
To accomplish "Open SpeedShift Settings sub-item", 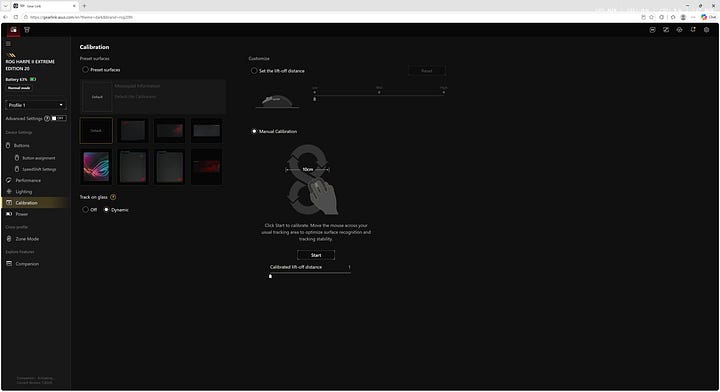I will [39, 169].
